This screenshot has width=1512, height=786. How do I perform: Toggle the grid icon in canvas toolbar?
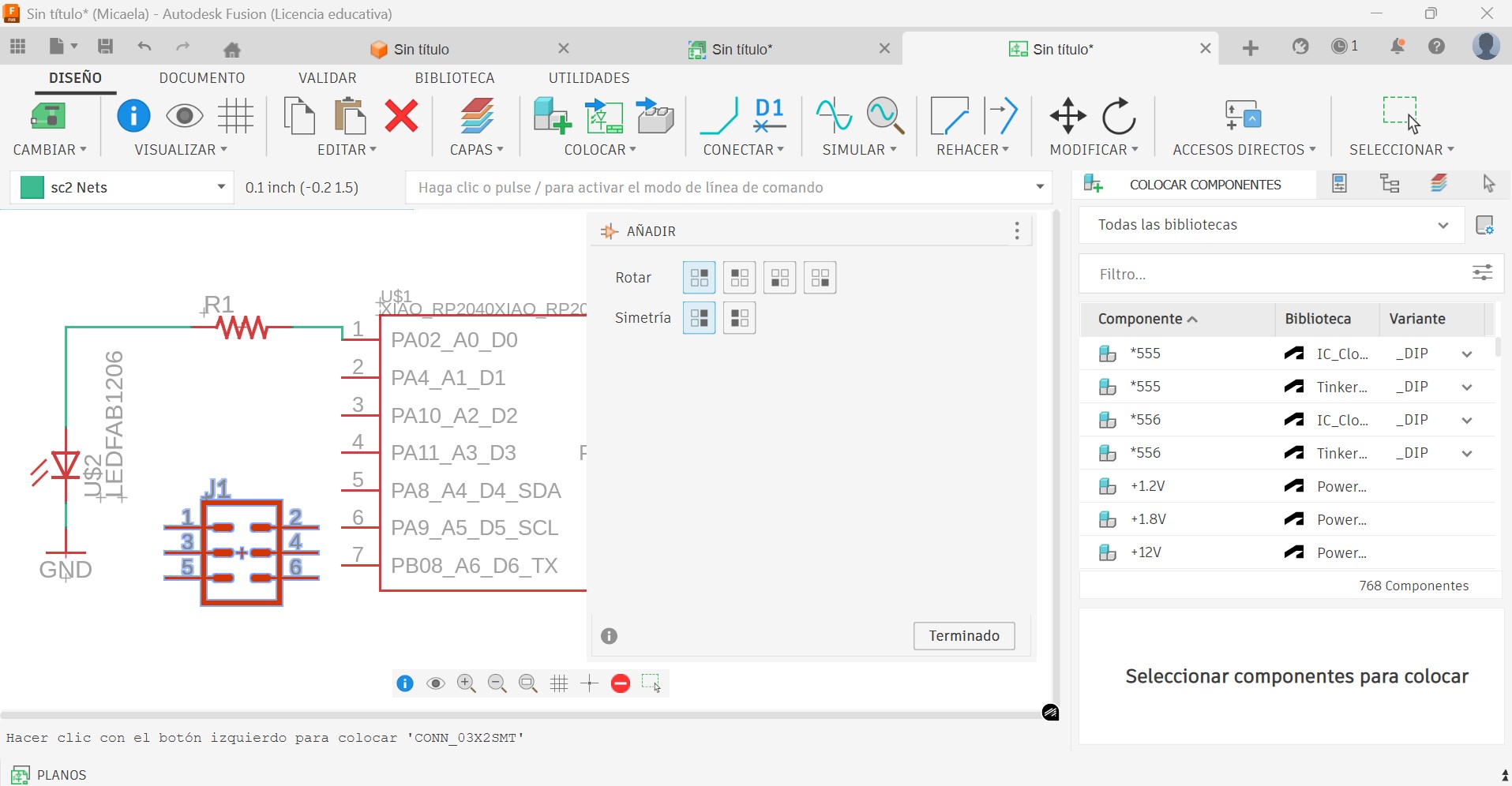pos(559,683)
